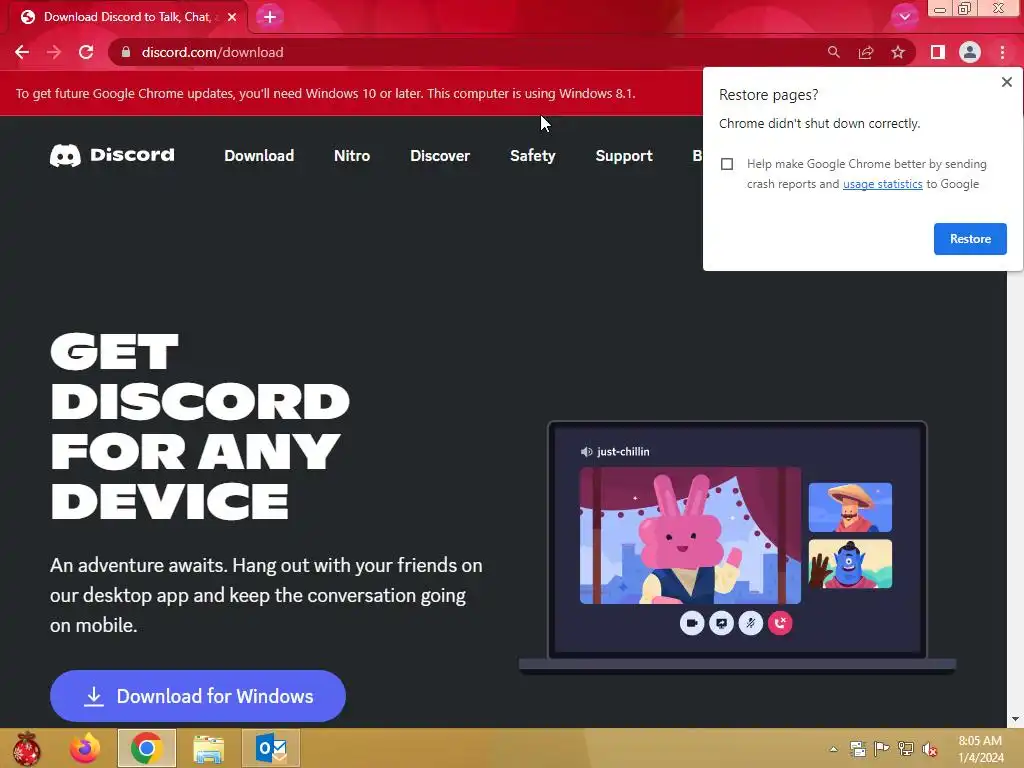This screenshot has height=768, width=1024.
Task: Open the Safety nav item
Action: click(x=533, y=155)
